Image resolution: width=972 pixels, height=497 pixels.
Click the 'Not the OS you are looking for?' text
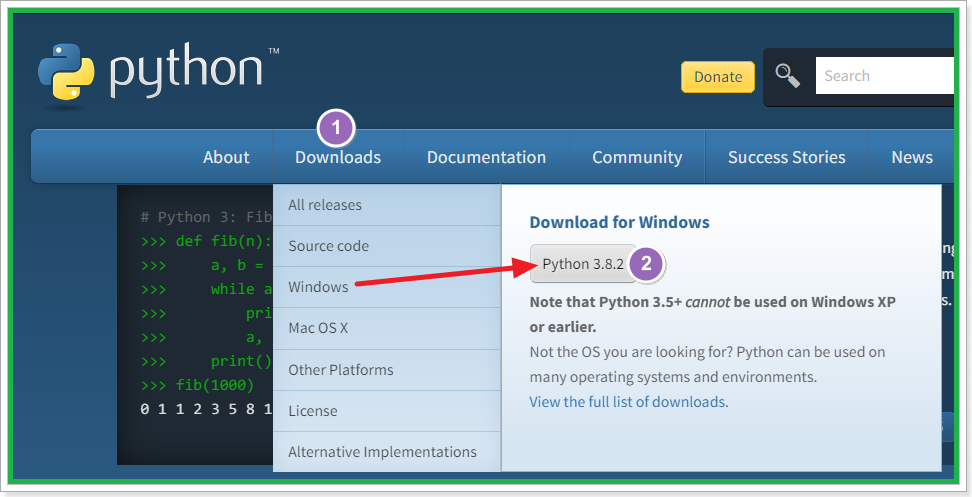pos(707,364)
